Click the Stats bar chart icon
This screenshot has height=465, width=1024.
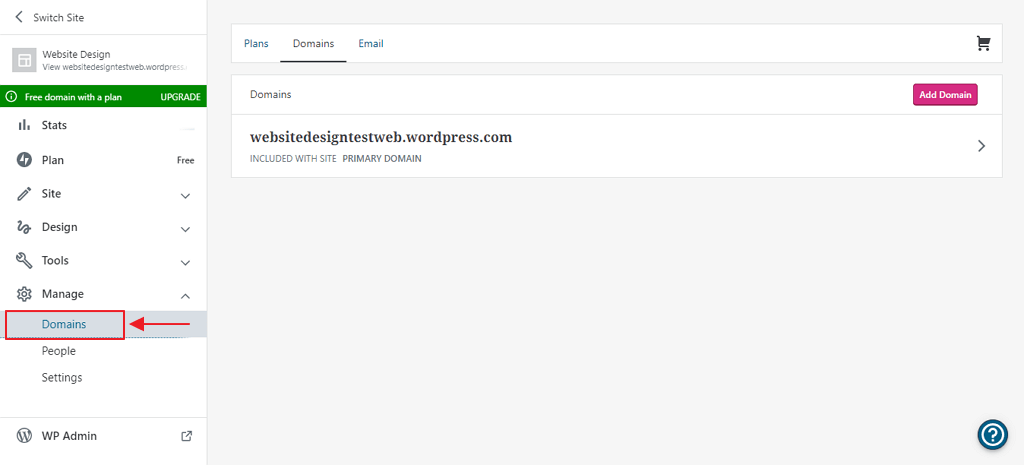click(24, 125)
